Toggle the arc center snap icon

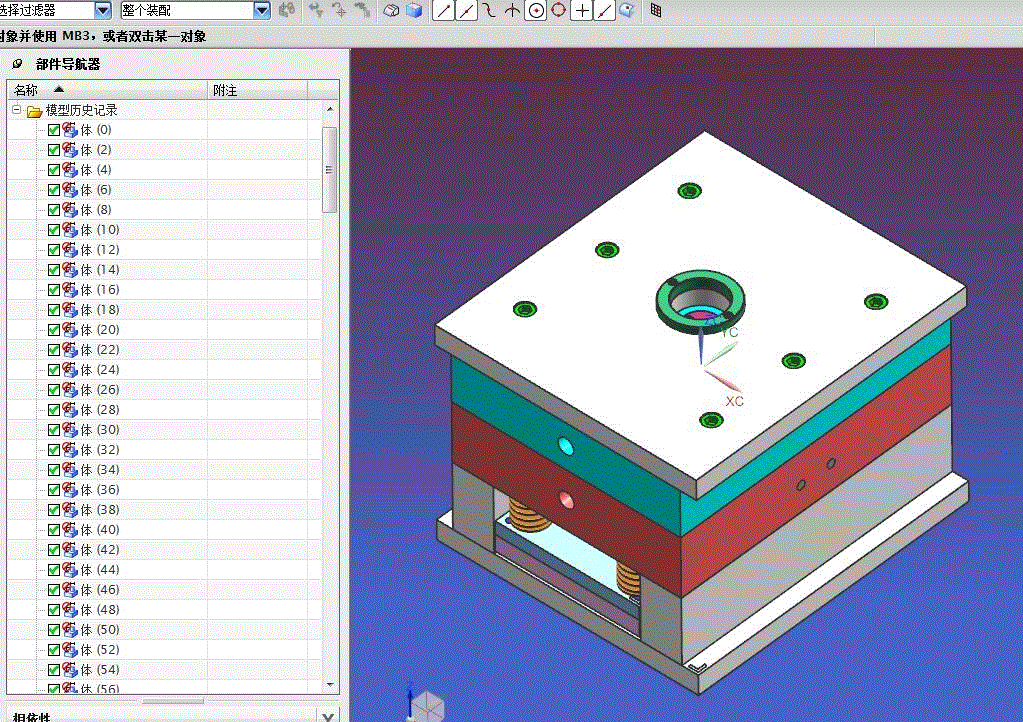tap(536, 10)
